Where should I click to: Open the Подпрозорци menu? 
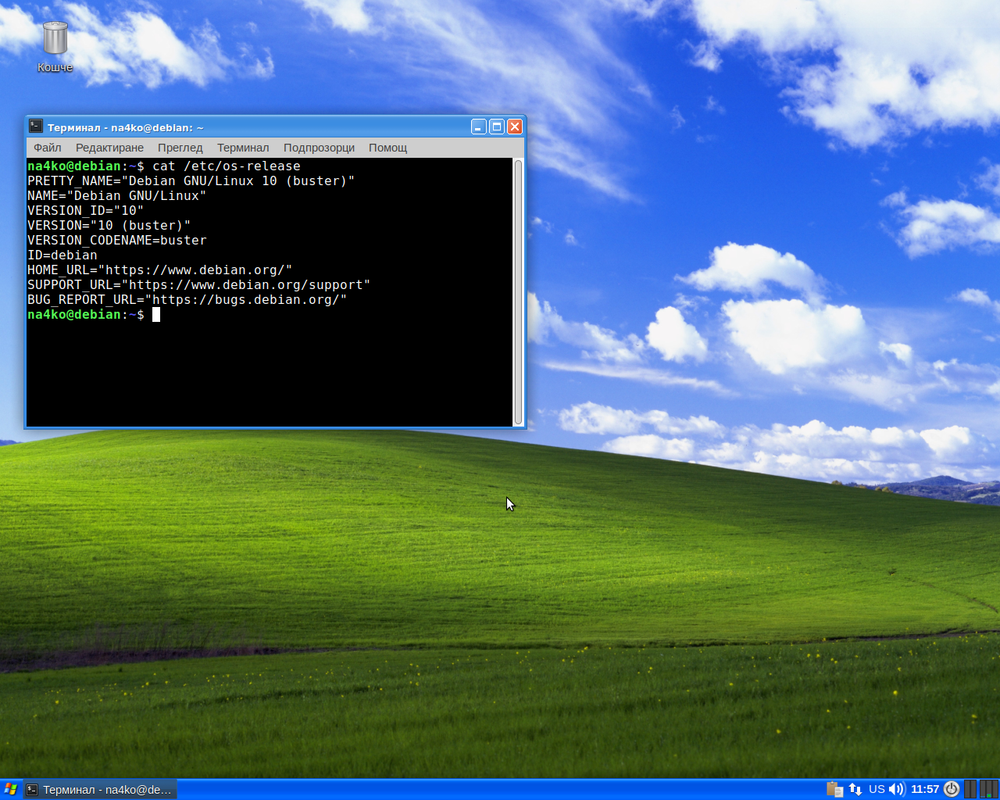tap(319, 147)
